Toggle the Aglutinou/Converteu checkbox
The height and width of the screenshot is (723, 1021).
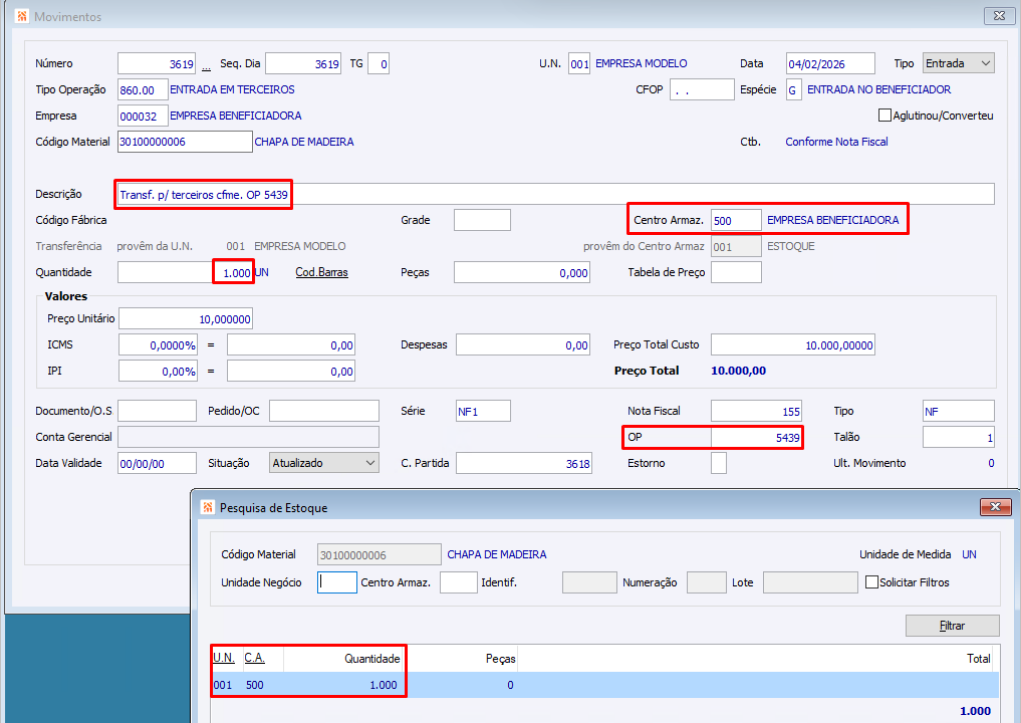(884, 115)
